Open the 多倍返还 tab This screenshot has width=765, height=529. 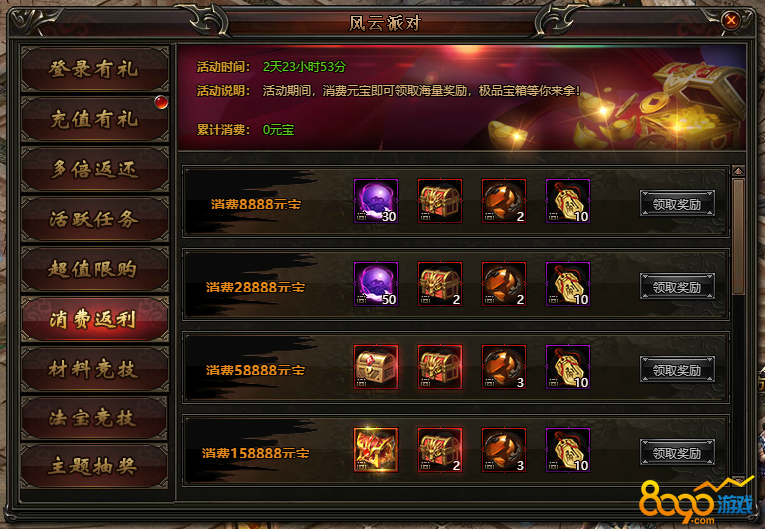[x=95, y=169]
